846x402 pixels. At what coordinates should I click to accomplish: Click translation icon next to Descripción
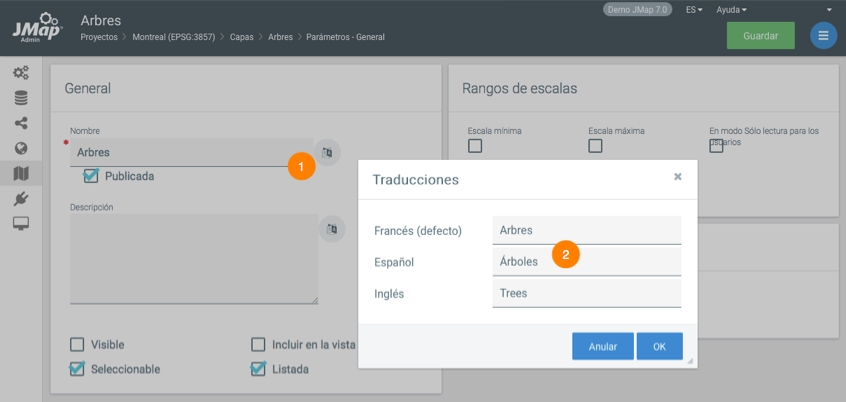click(332, 229)
